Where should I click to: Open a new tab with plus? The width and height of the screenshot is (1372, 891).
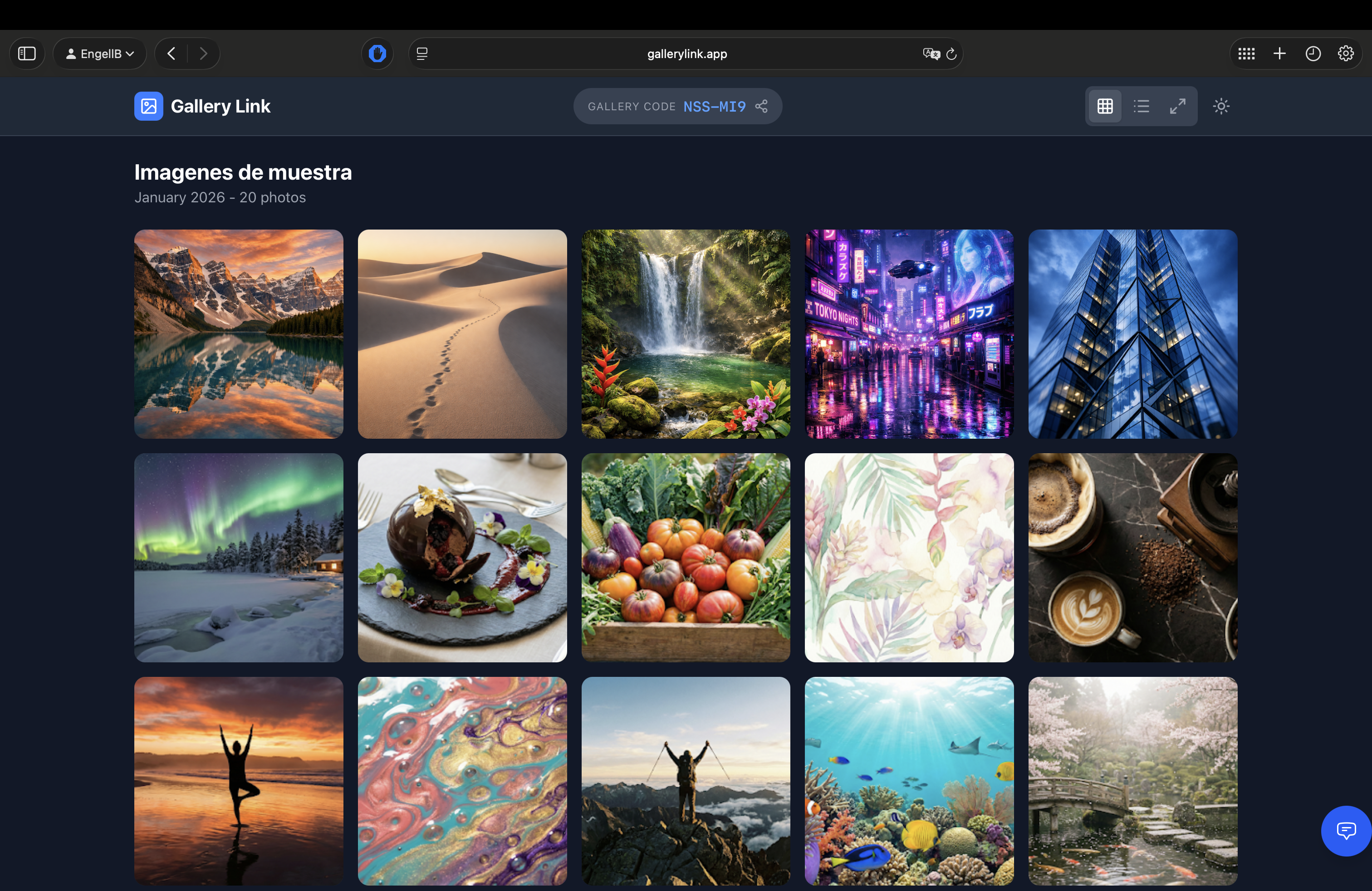click(x=1279, y=54)
